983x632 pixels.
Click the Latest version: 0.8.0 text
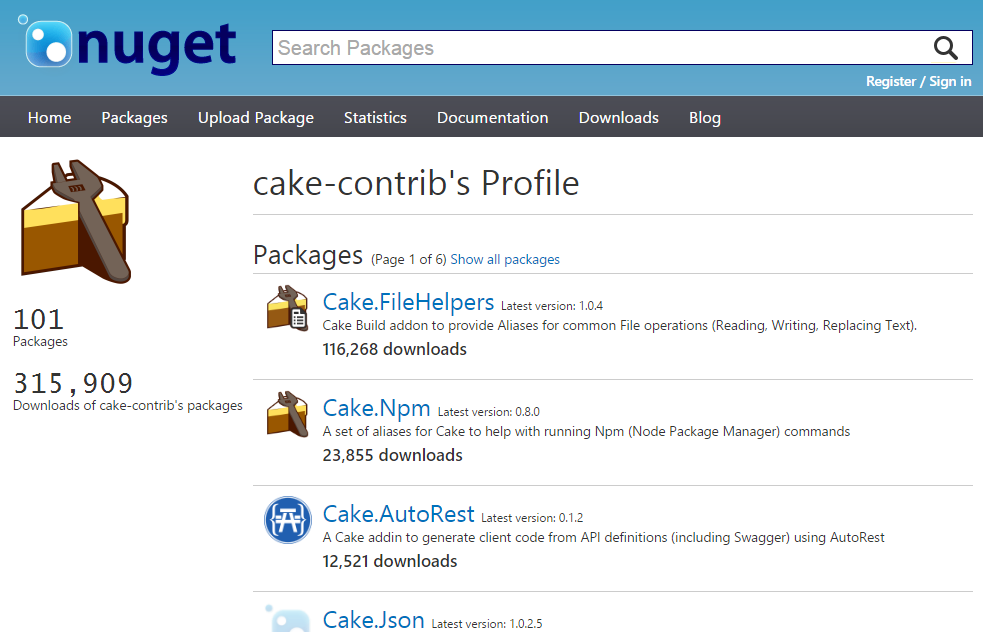pyautogui.click(x=488, y=412)
